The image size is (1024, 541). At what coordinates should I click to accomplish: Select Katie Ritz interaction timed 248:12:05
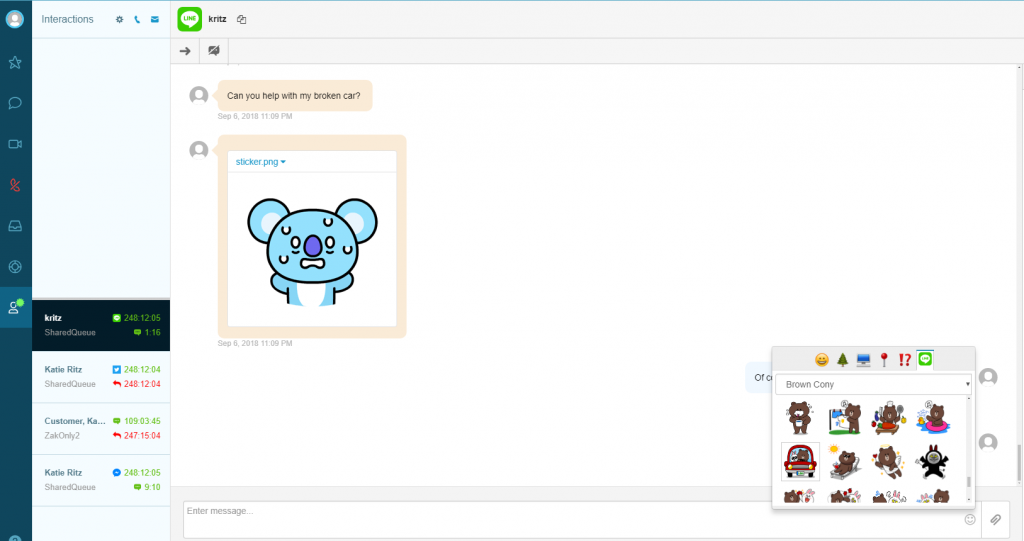click(x=101, y=480)
